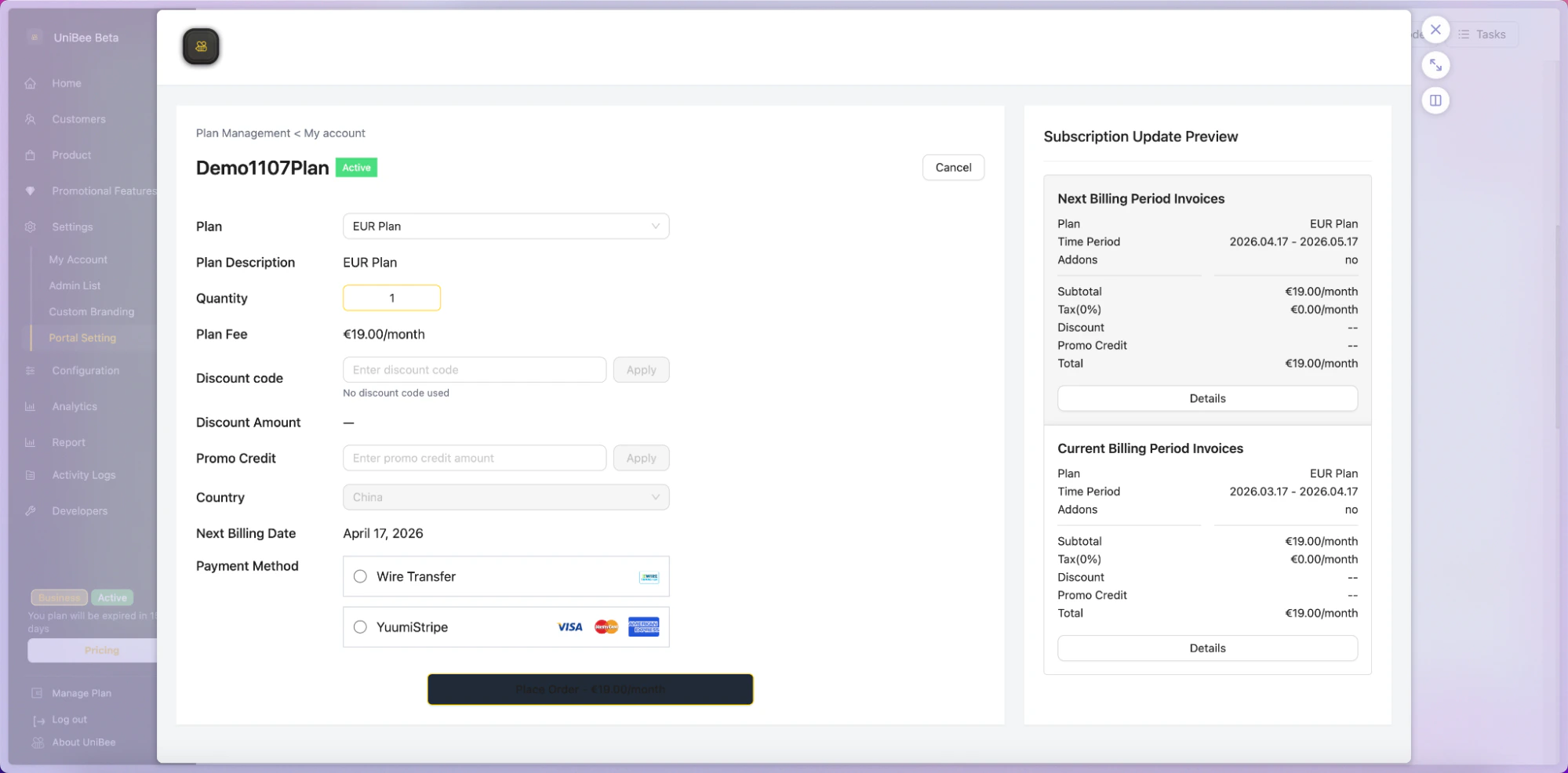Click the Customers icon in sidebar

click(x=31, y=119)
